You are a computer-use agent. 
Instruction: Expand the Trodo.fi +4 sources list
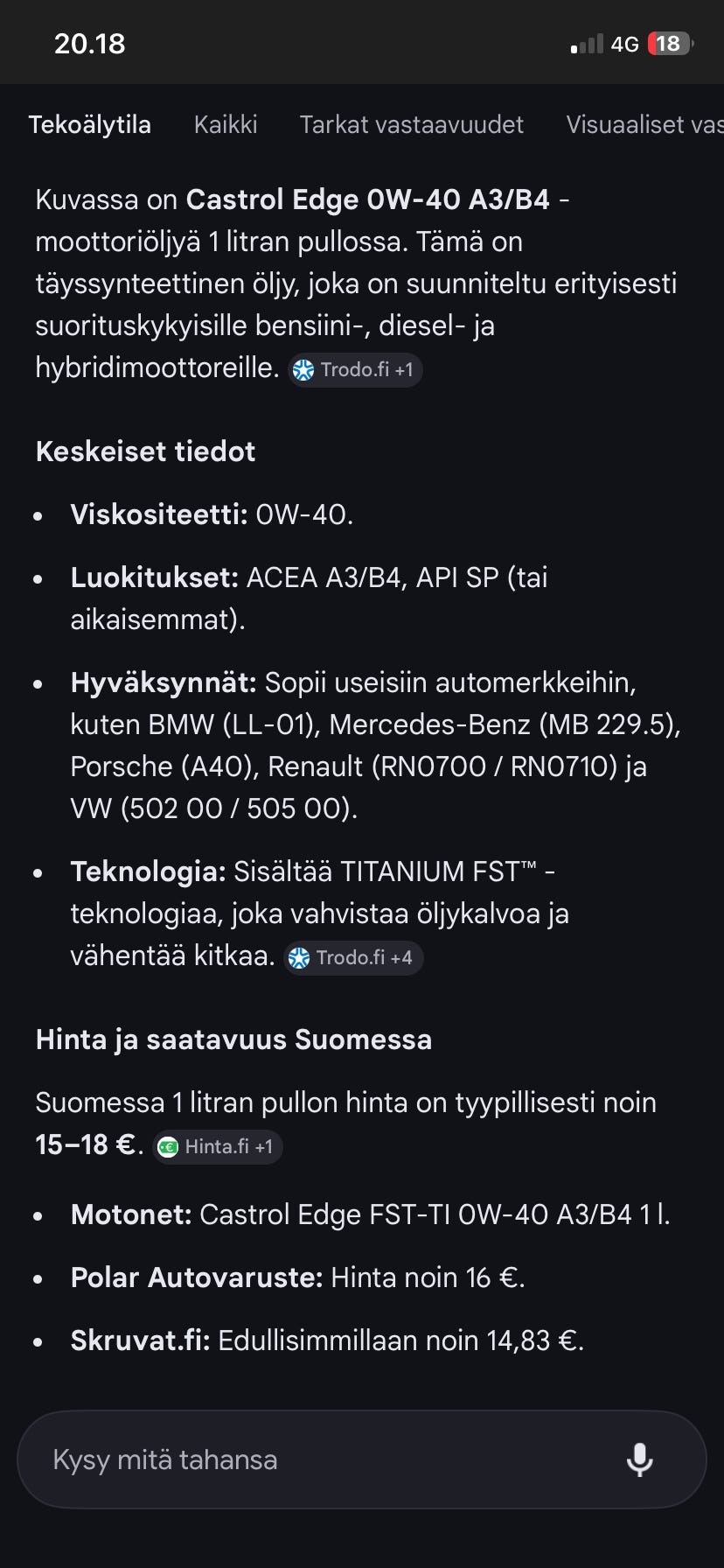(x=353, y=958)
